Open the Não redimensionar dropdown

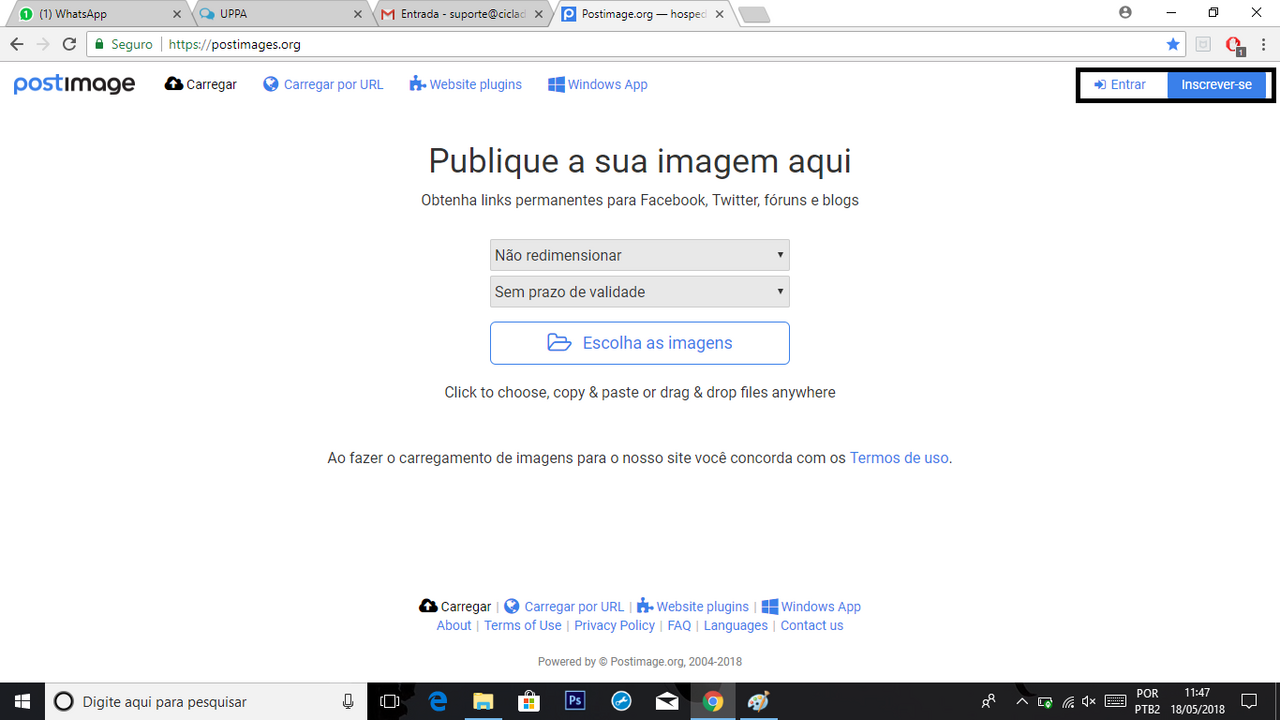pos(640,255)
